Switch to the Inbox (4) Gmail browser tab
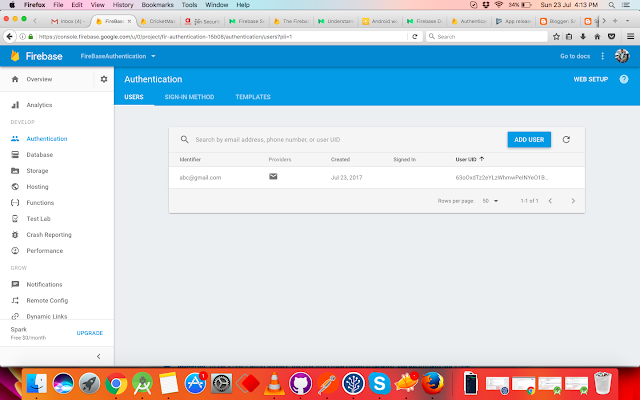 [68, 21]
